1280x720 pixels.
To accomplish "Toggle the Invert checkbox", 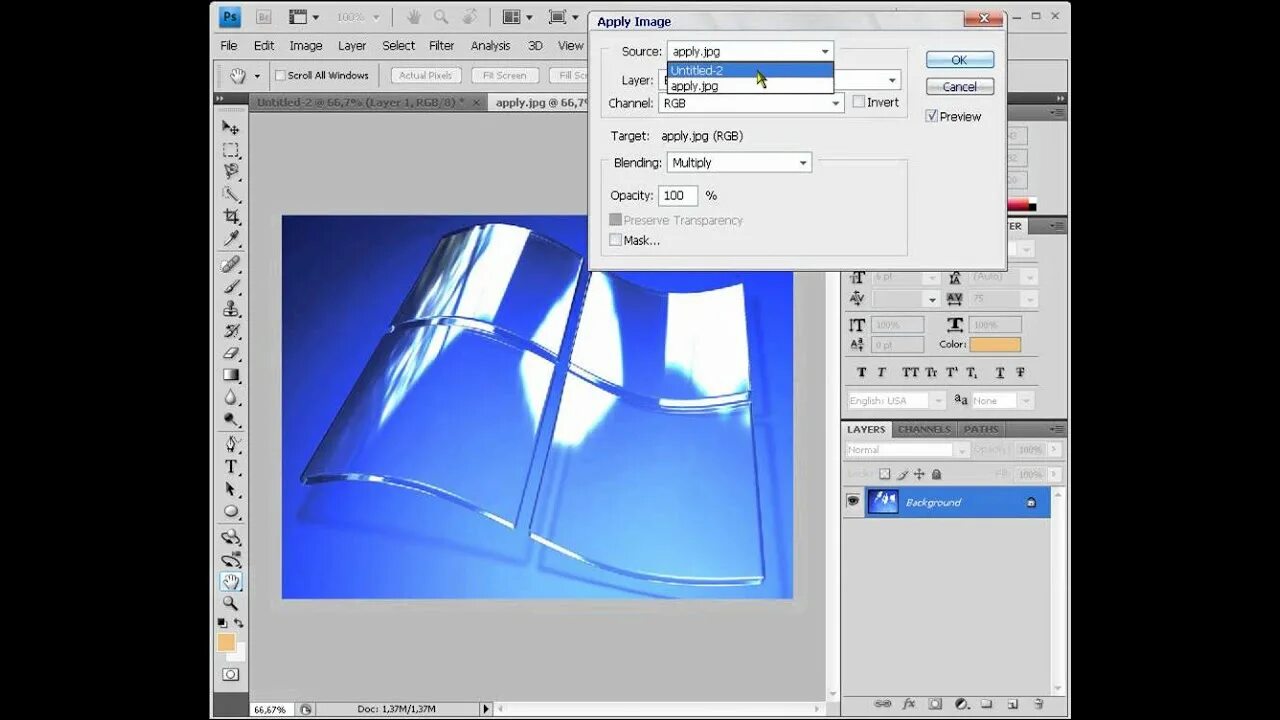I will tap(858, 102).
